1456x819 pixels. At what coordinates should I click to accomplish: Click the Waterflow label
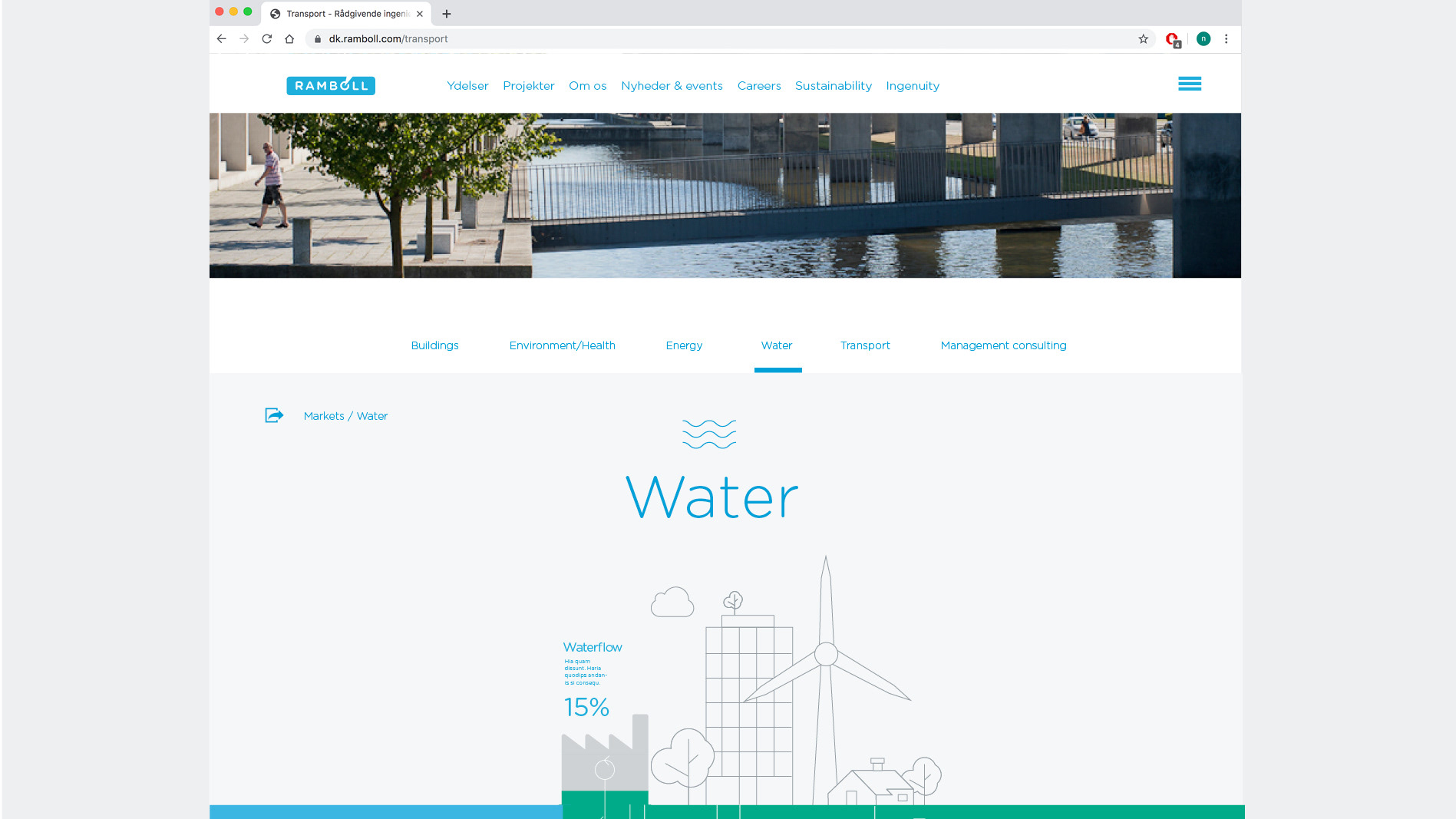pyautogui.click(x=593, y=647)
